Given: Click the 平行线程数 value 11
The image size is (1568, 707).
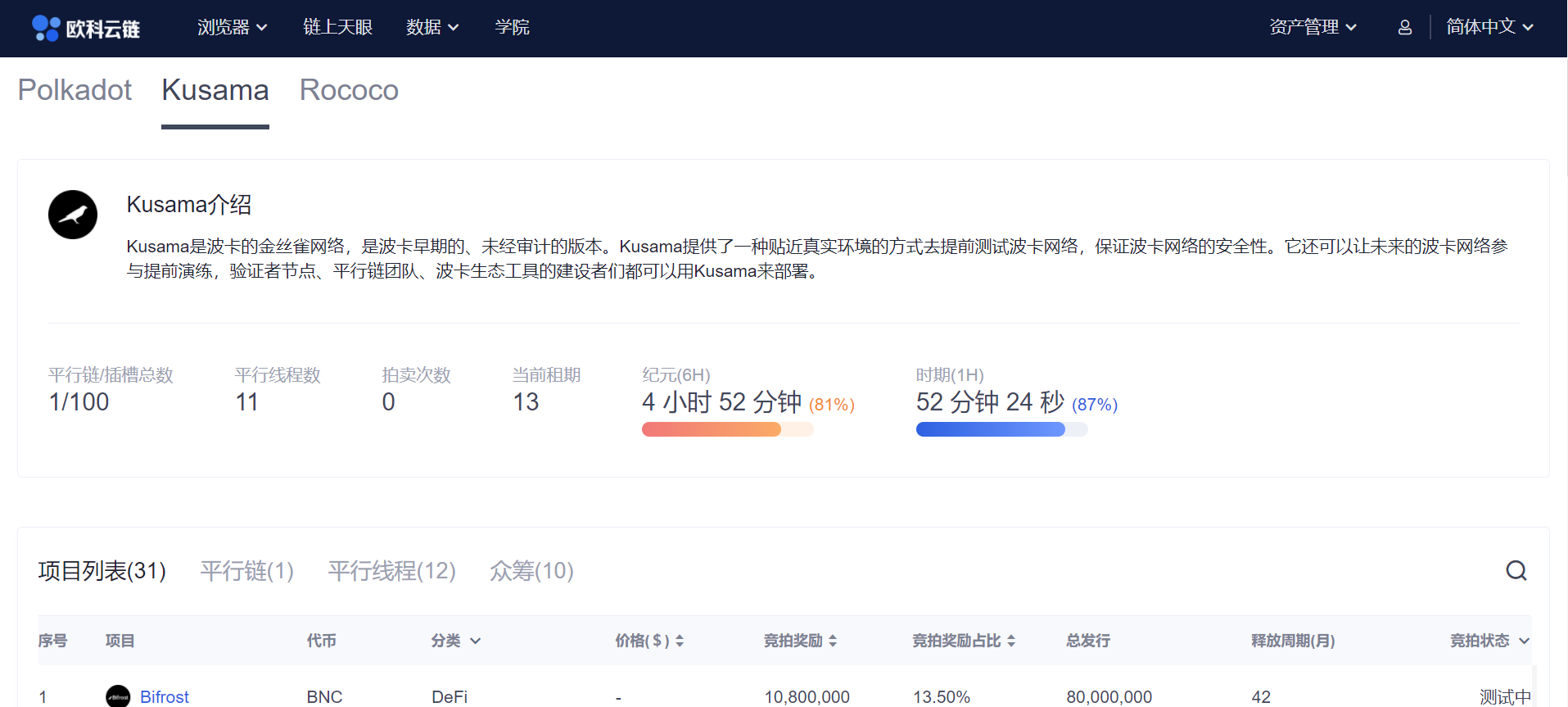Looking at the screenshot, I should coord(247,402).
